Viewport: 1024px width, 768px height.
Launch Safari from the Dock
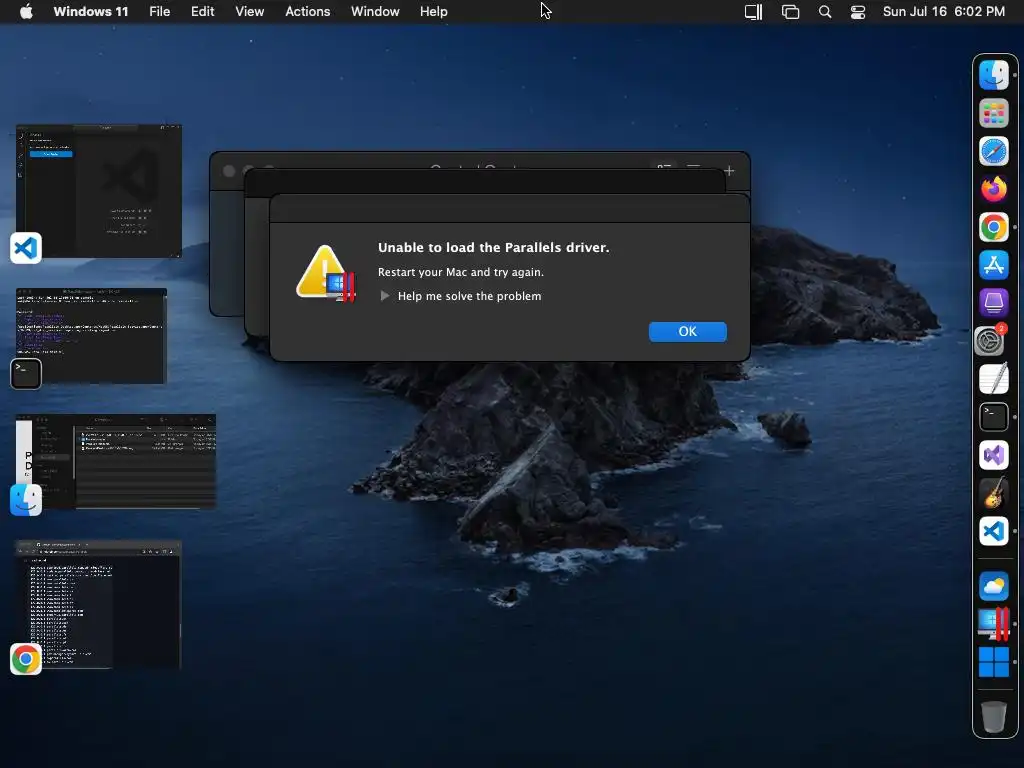(994, 152)
